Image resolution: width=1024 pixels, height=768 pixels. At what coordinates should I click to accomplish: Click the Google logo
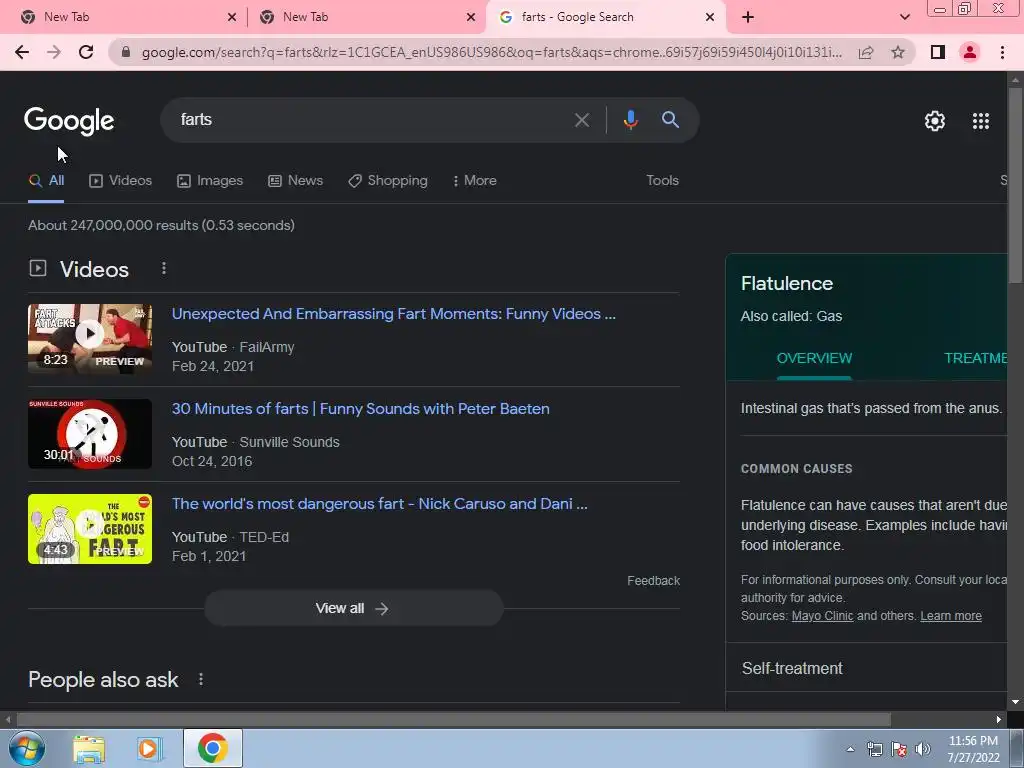point(69,121)
